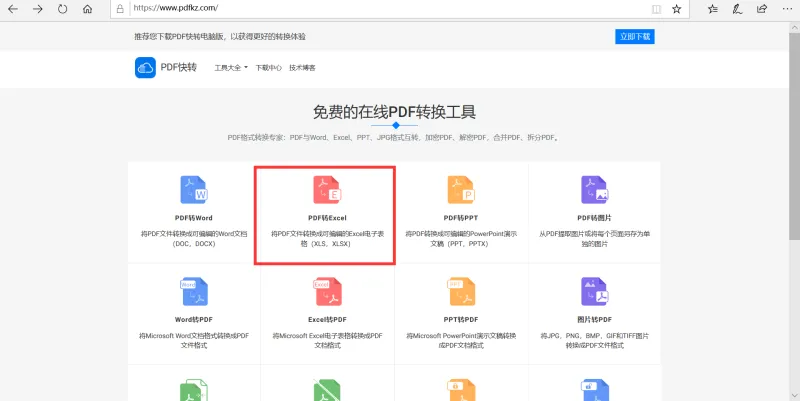This screenshot has height=401, width=800.
Task: Open the PDF转Excel title link
Action: click(x=327, y=218)
